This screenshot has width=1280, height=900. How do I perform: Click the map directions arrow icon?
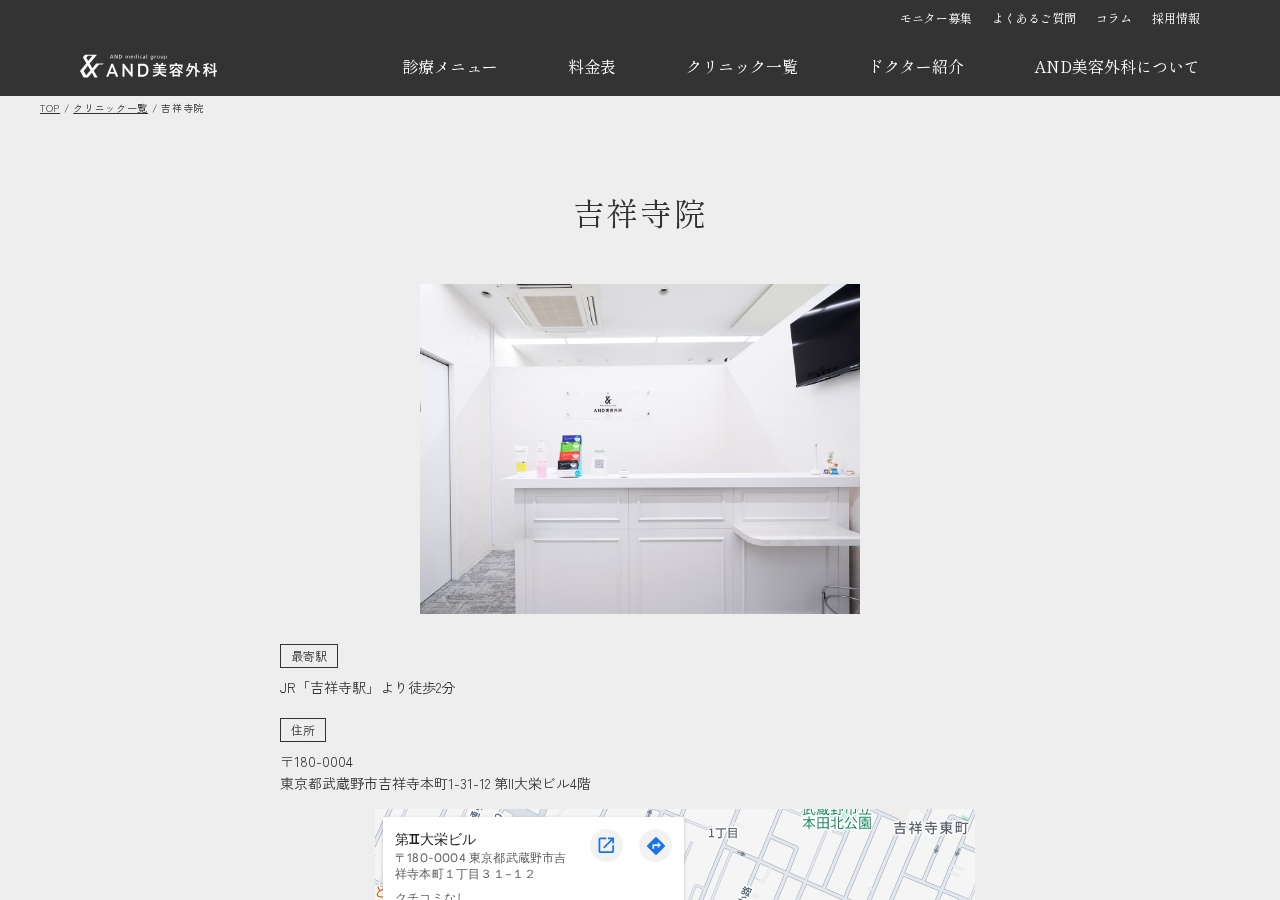point(656,845)
